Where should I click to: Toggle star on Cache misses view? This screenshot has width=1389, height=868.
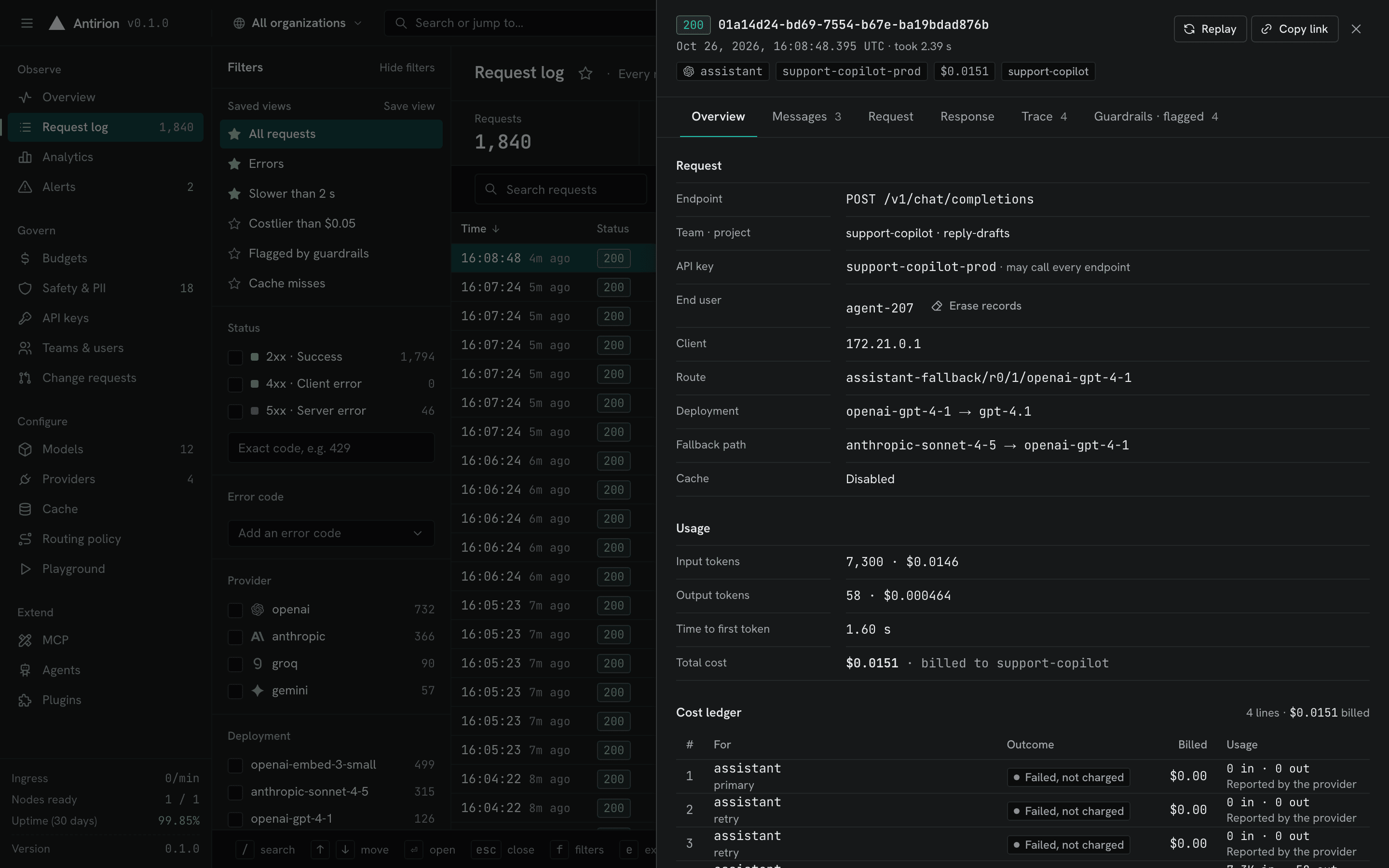pyautogui.click(x=234, y=283)
